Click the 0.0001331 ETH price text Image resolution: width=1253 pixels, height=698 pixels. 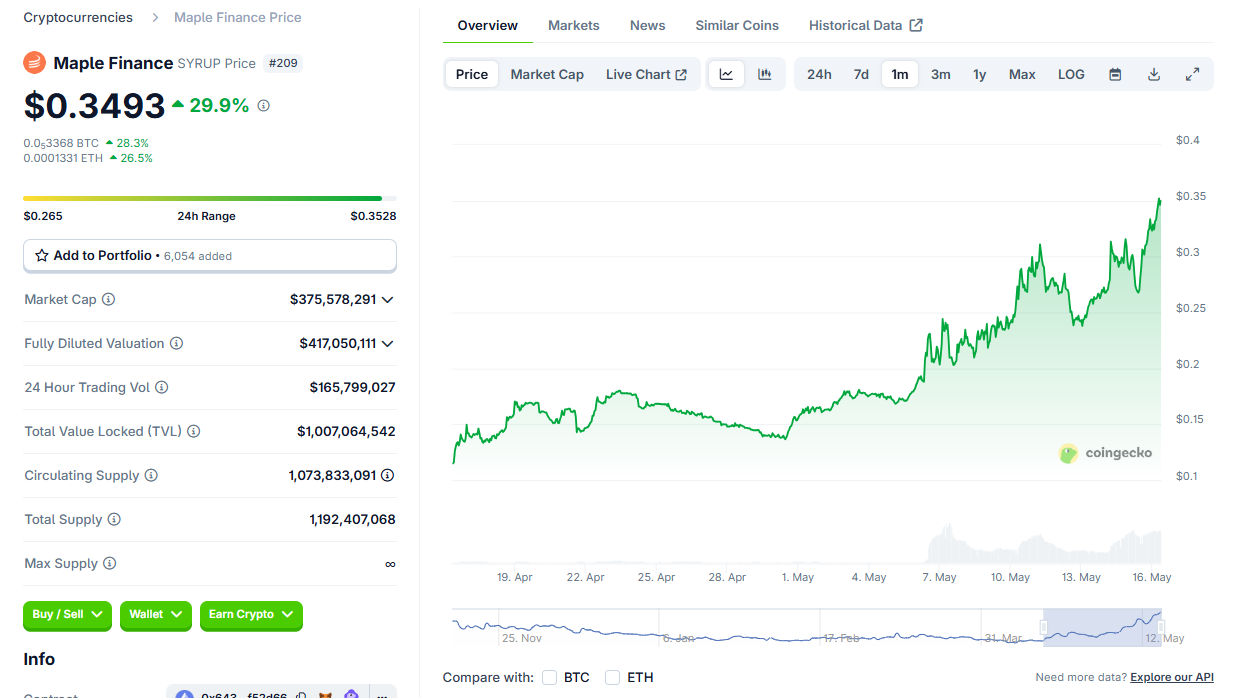tap(64, 158)
